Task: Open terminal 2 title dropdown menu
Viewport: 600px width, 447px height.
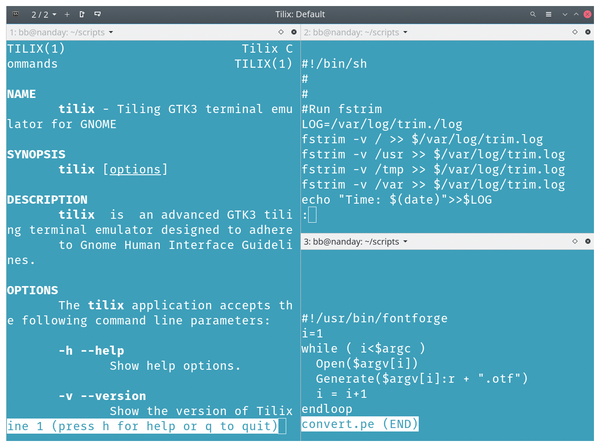Action: click(355, 32)
